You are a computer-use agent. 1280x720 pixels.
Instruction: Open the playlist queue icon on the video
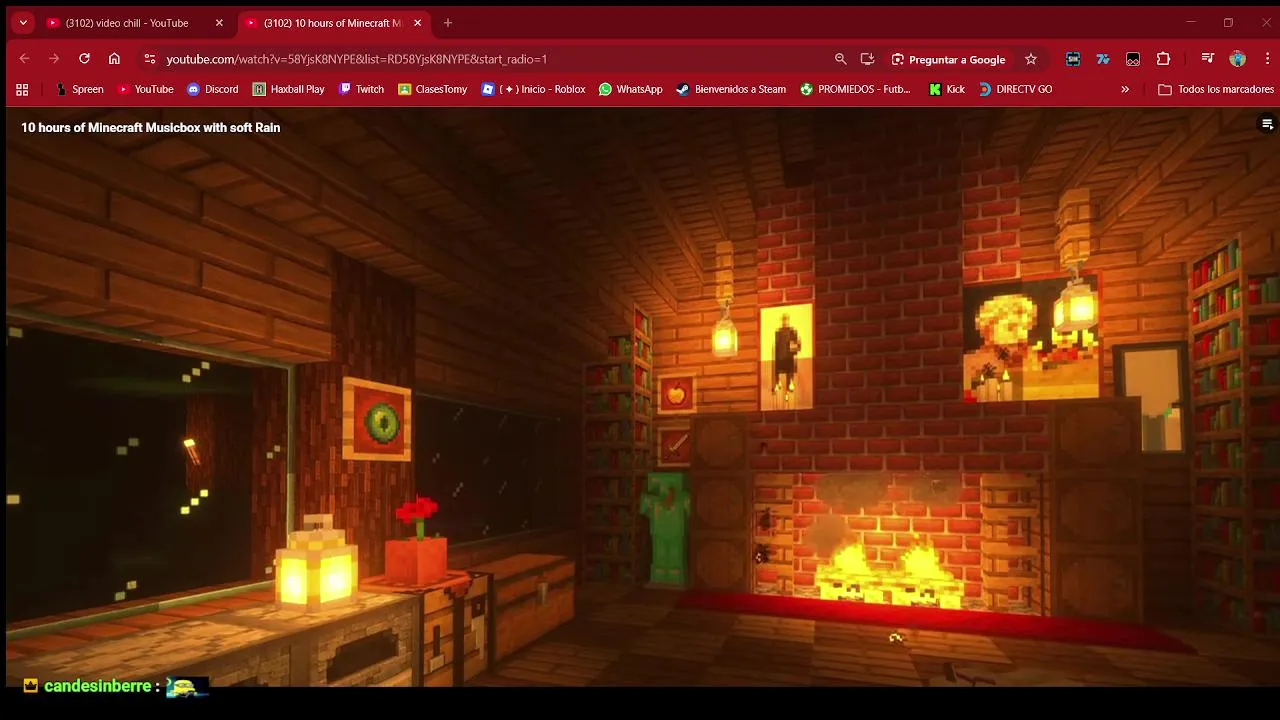point(1267,124)
